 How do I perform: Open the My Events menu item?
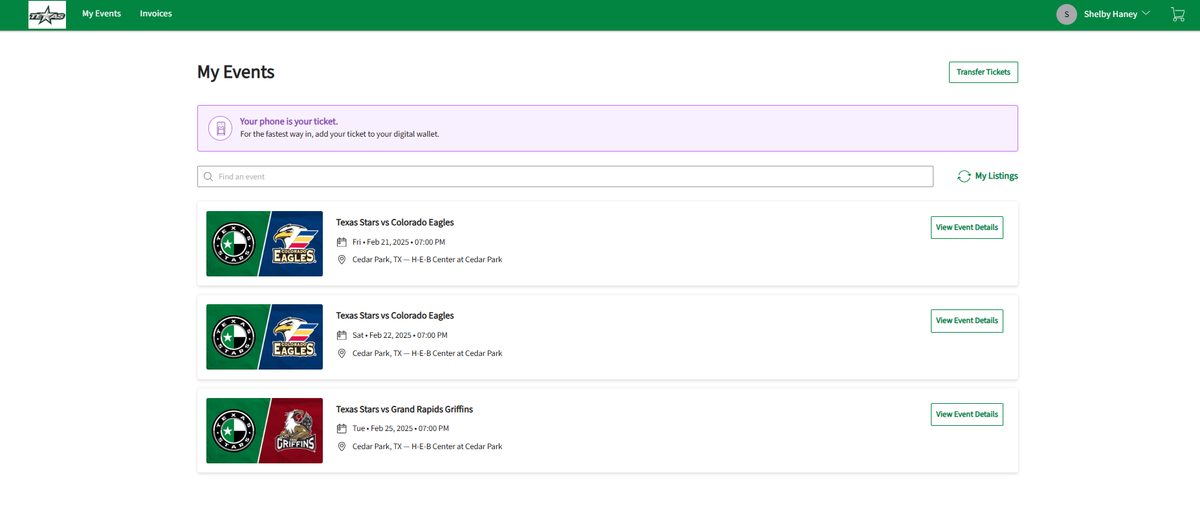101,14
